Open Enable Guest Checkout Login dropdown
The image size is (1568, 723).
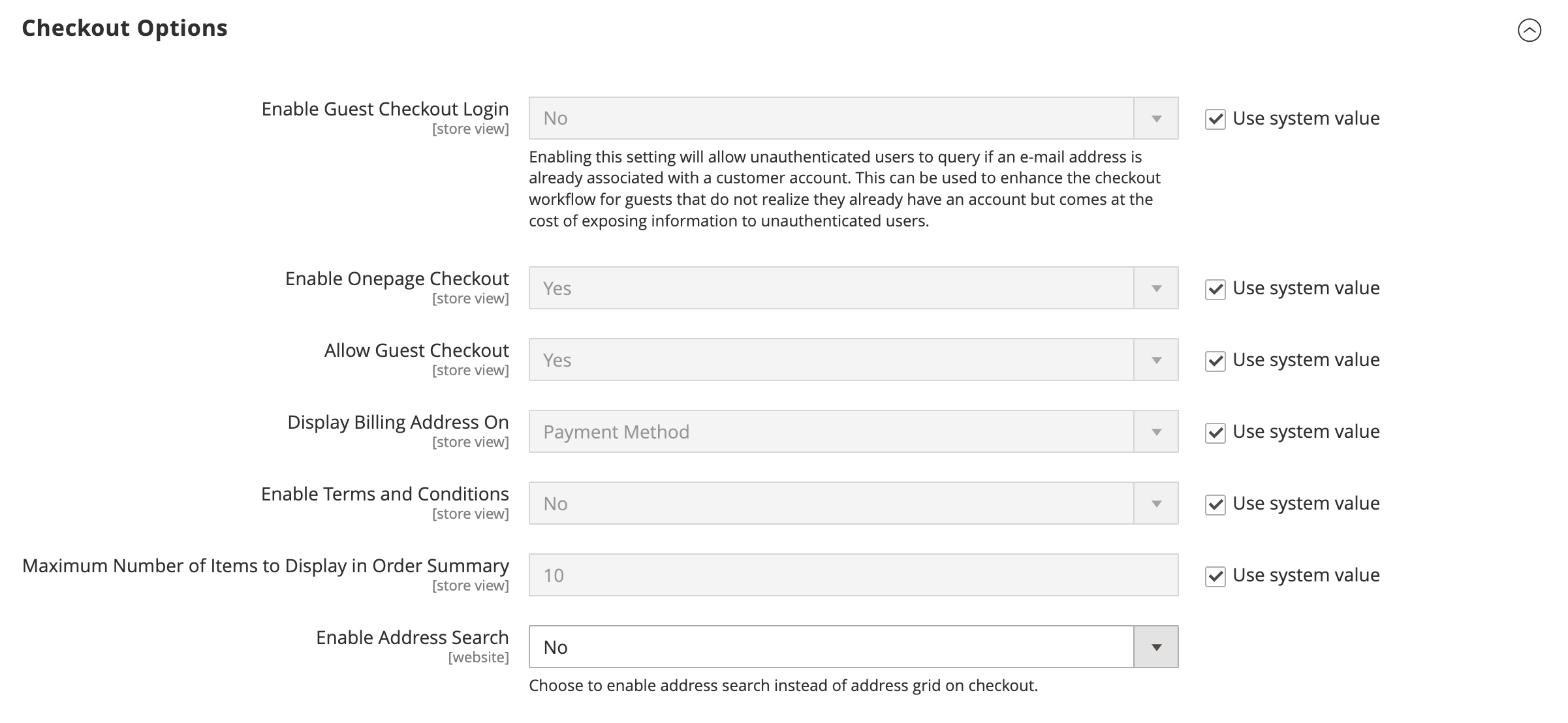(x=830, y=118)
